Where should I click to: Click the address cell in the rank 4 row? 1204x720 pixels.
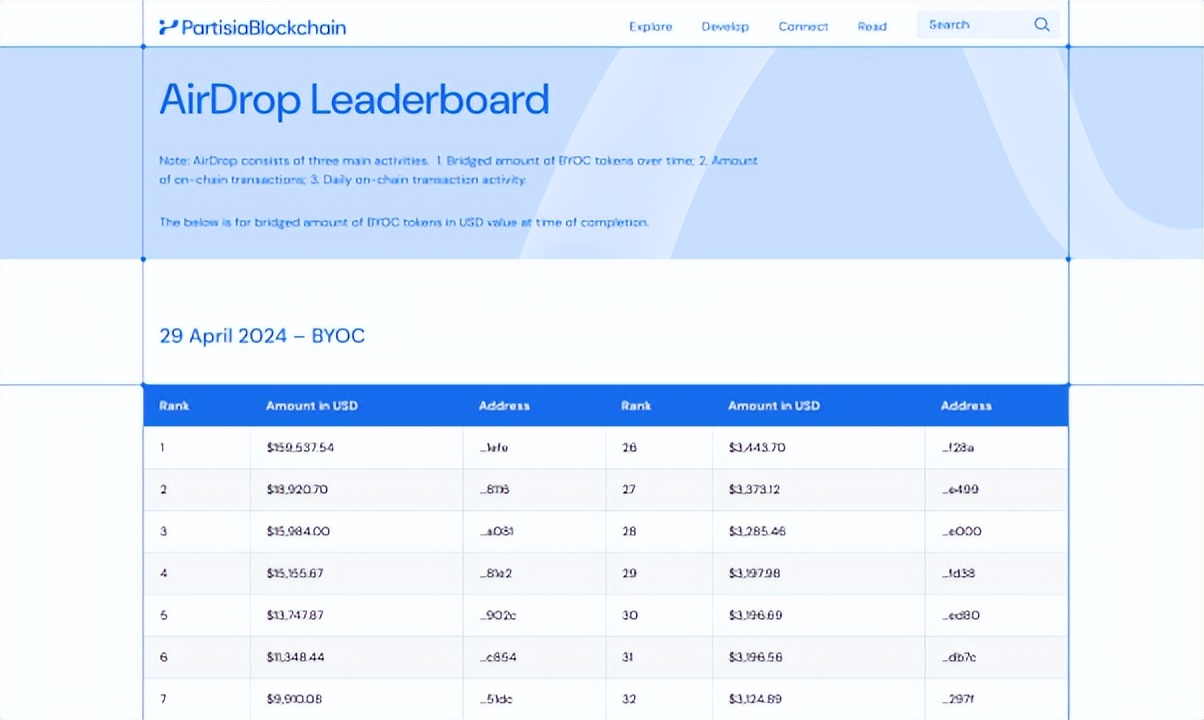click(x=535, y=574)
